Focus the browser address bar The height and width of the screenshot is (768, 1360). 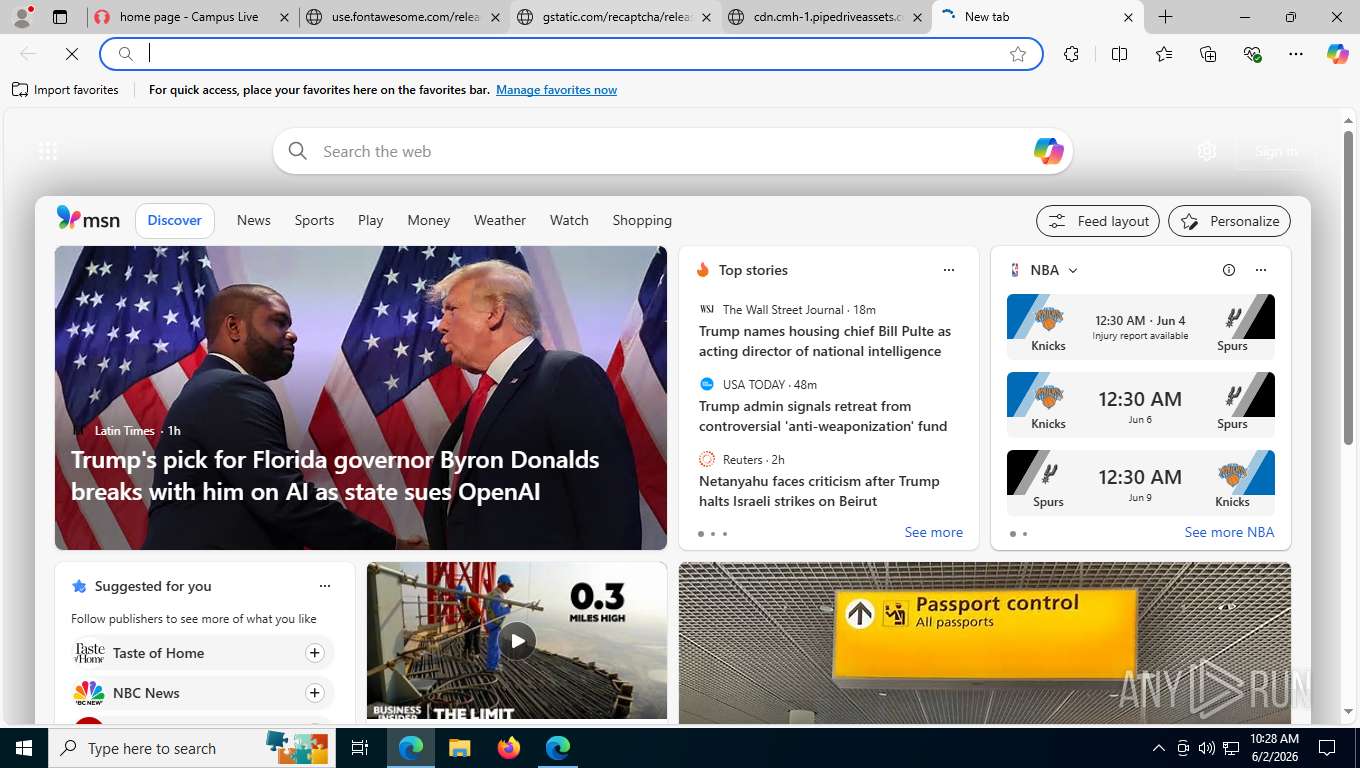tap(571, 54)
